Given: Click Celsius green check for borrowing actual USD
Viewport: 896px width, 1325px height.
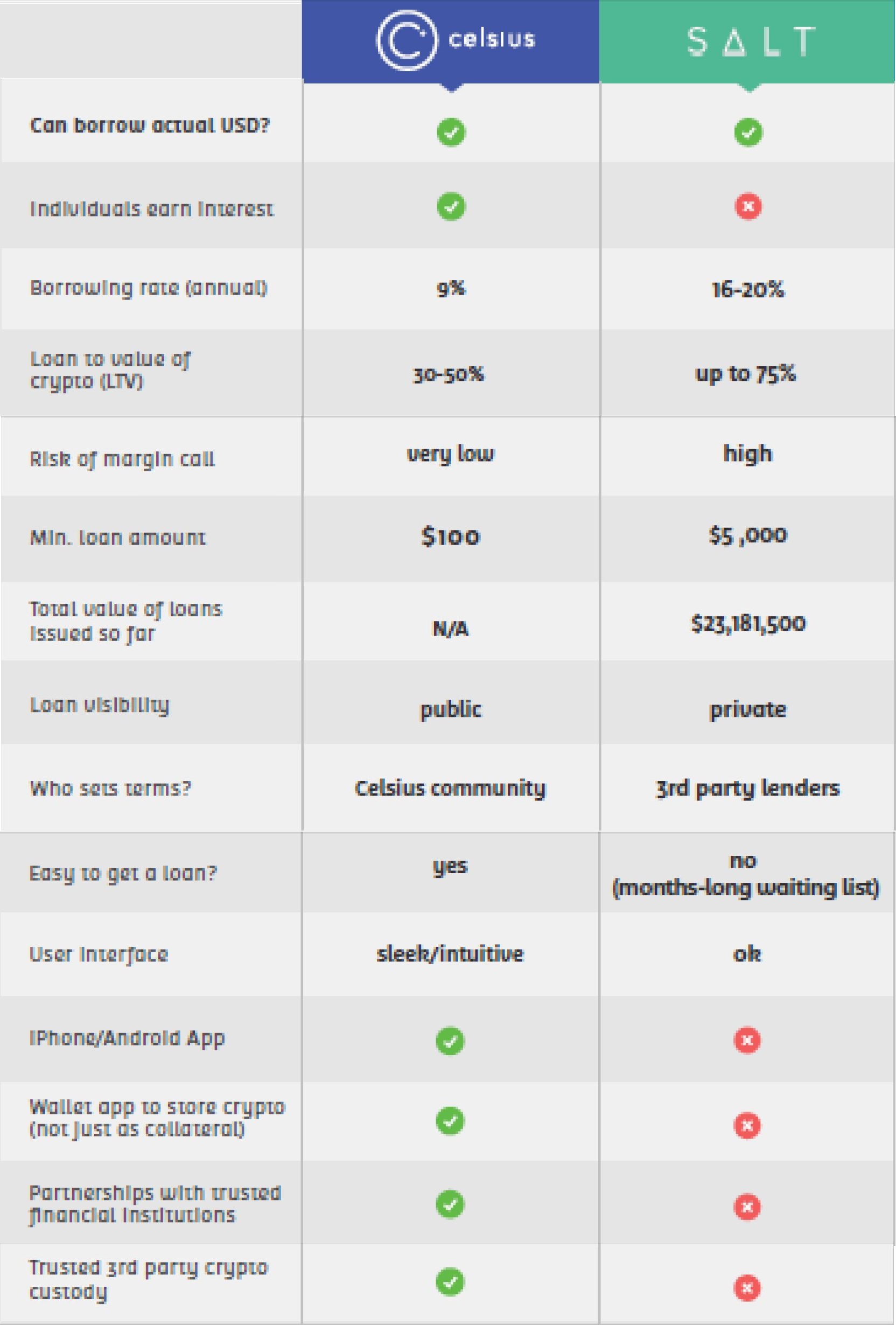Looking at the screenshot, I should pyautogui.click(x=451, y=133).
